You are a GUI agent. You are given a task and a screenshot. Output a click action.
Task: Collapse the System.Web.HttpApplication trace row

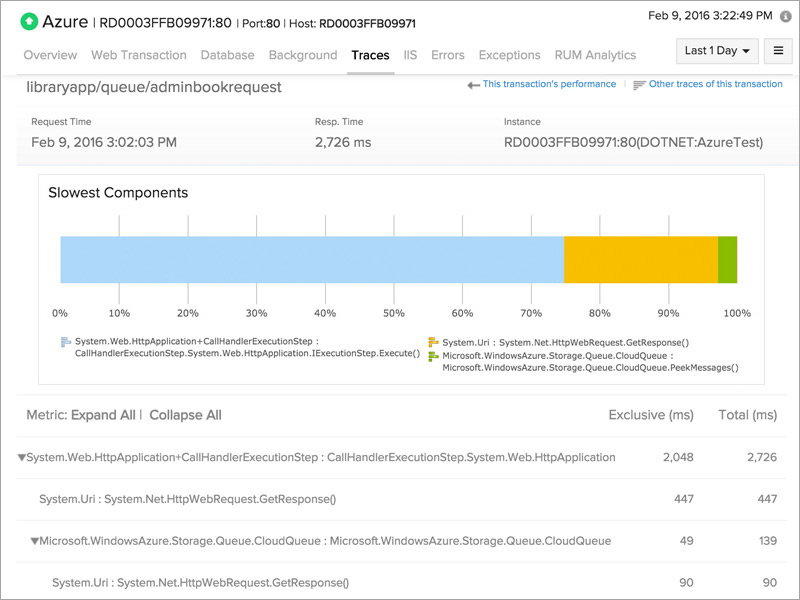(22, 458)
